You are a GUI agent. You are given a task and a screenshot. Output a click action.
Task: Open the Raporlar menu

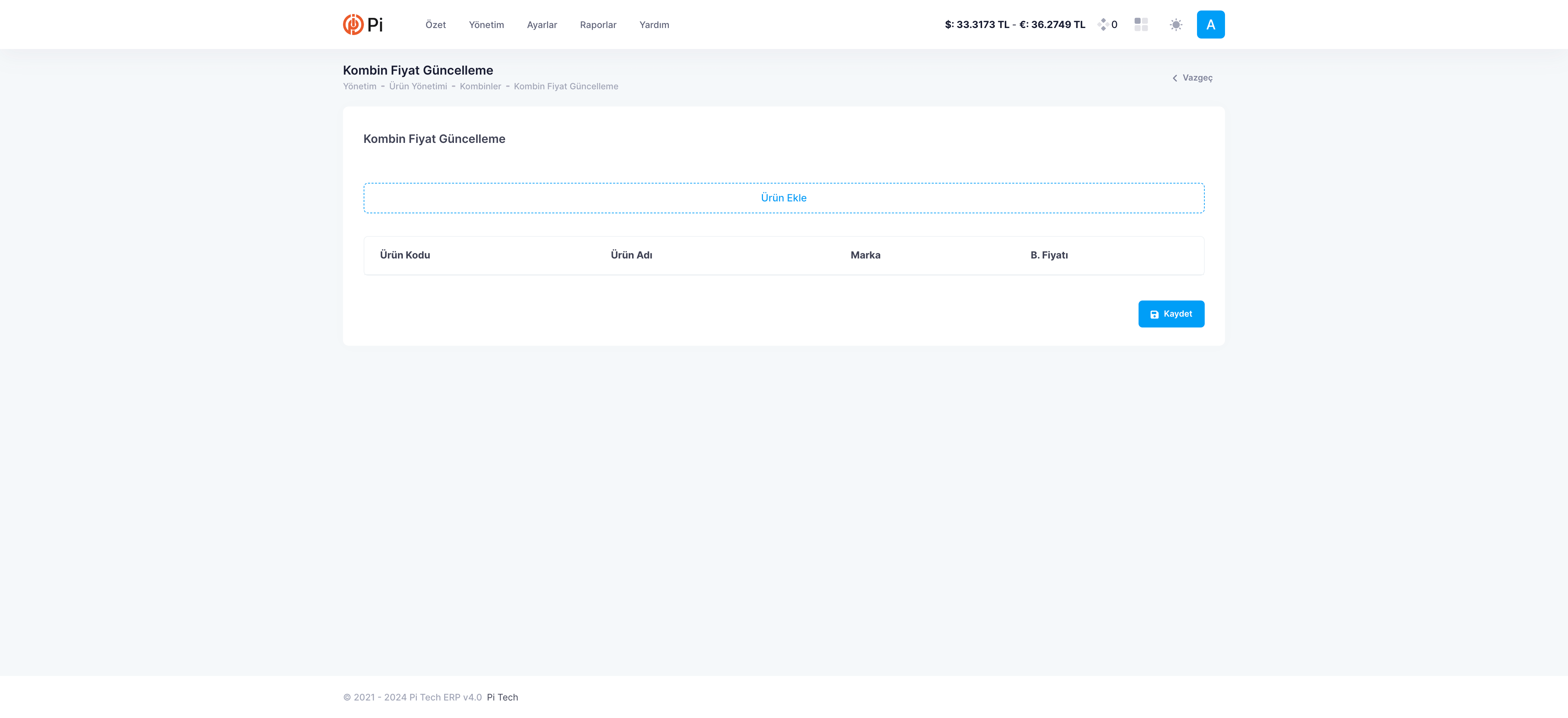pyautogui.click(x=598, y=25)
